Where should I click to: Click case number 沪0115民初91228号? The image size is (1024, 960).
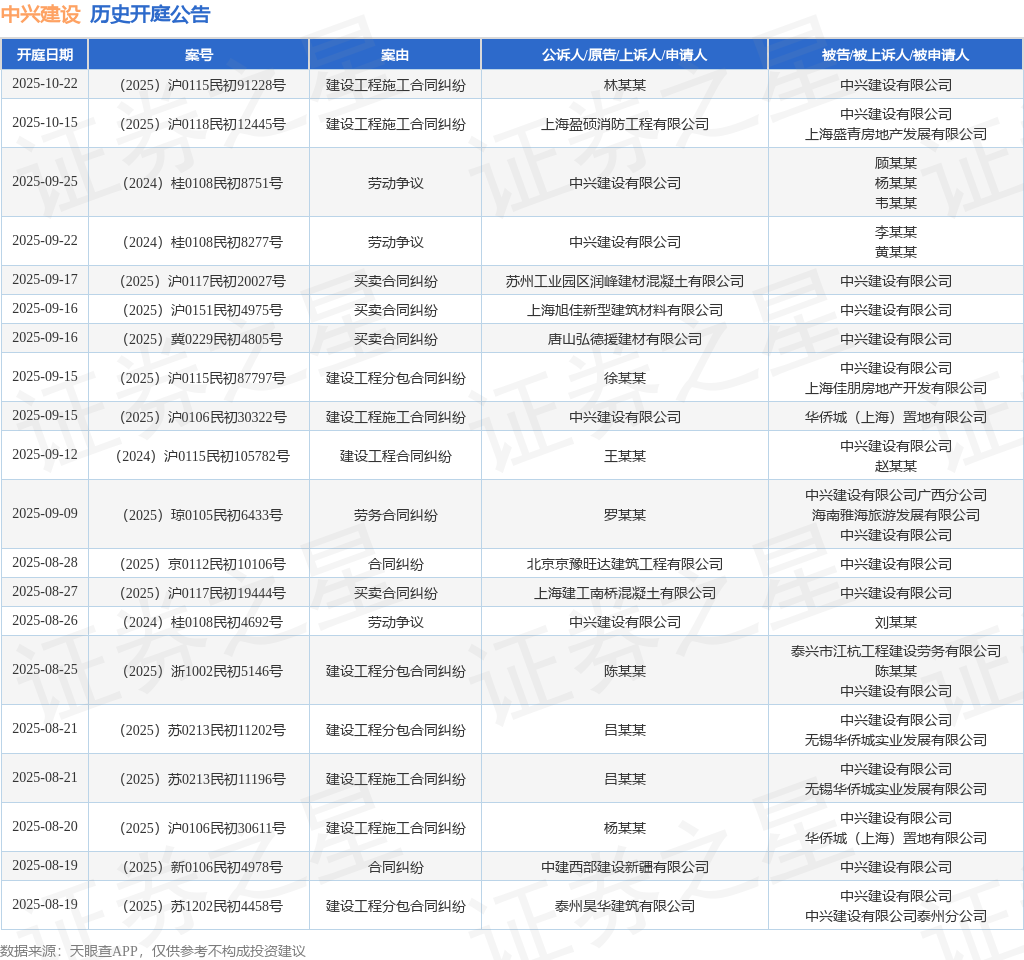click(226, 85)
